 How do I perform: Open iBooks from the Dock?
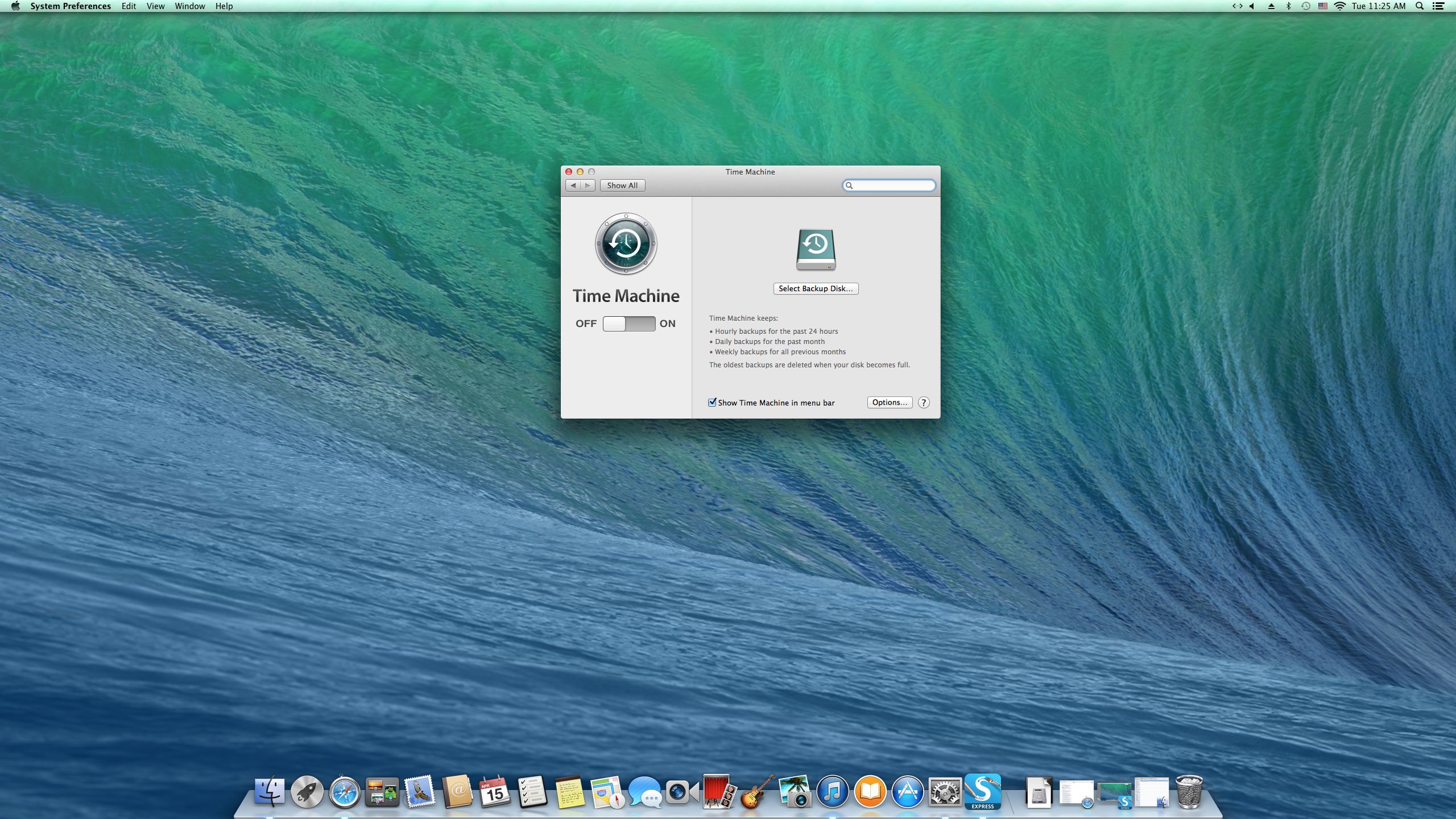coord(870,791)
